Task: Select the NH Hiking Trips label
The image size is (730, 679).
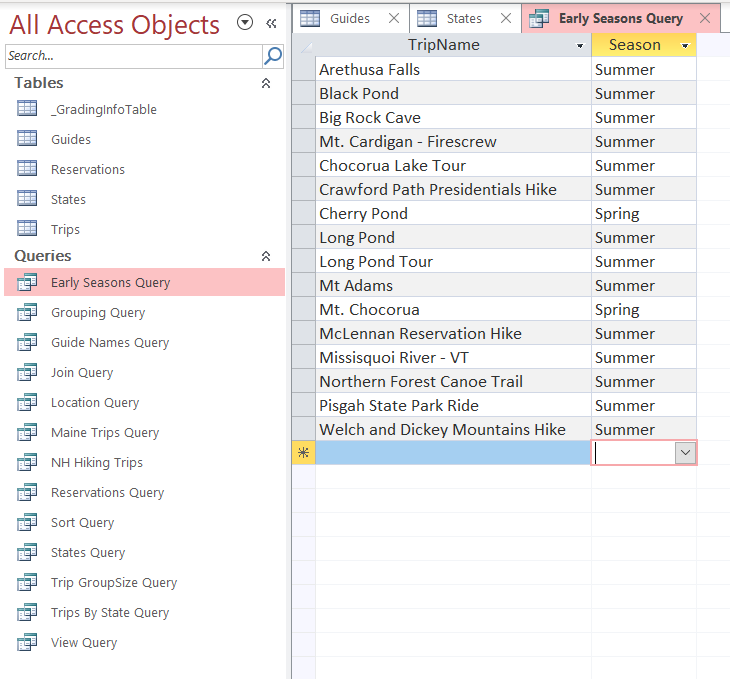Action: pyautogui.click(x=97, y=462)
